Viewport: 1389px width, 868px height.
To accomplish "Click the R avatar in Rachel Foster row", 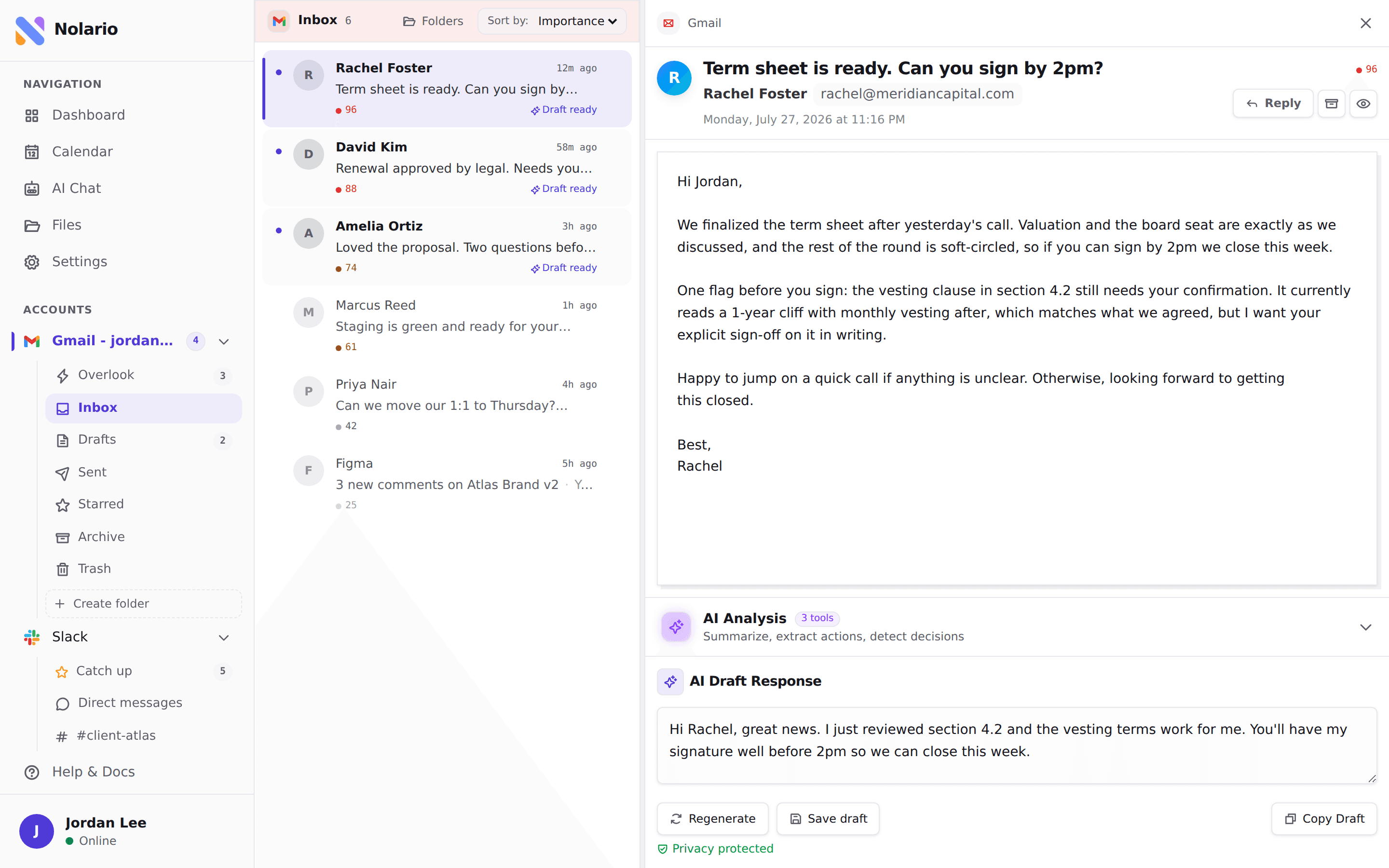I will click(309, 75).
